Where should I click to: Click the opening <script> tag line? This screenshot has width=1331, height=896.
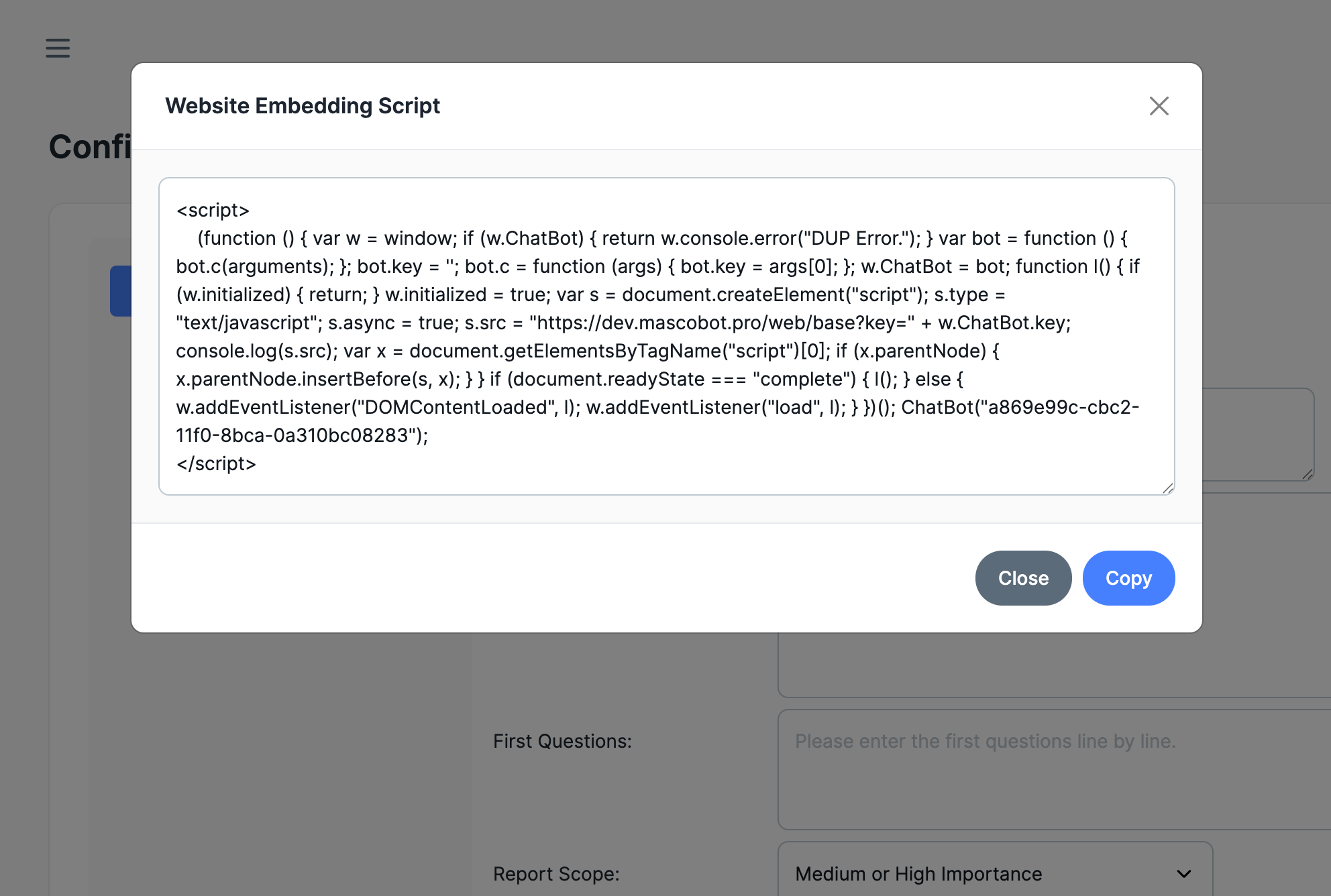[x=213, y=211]
